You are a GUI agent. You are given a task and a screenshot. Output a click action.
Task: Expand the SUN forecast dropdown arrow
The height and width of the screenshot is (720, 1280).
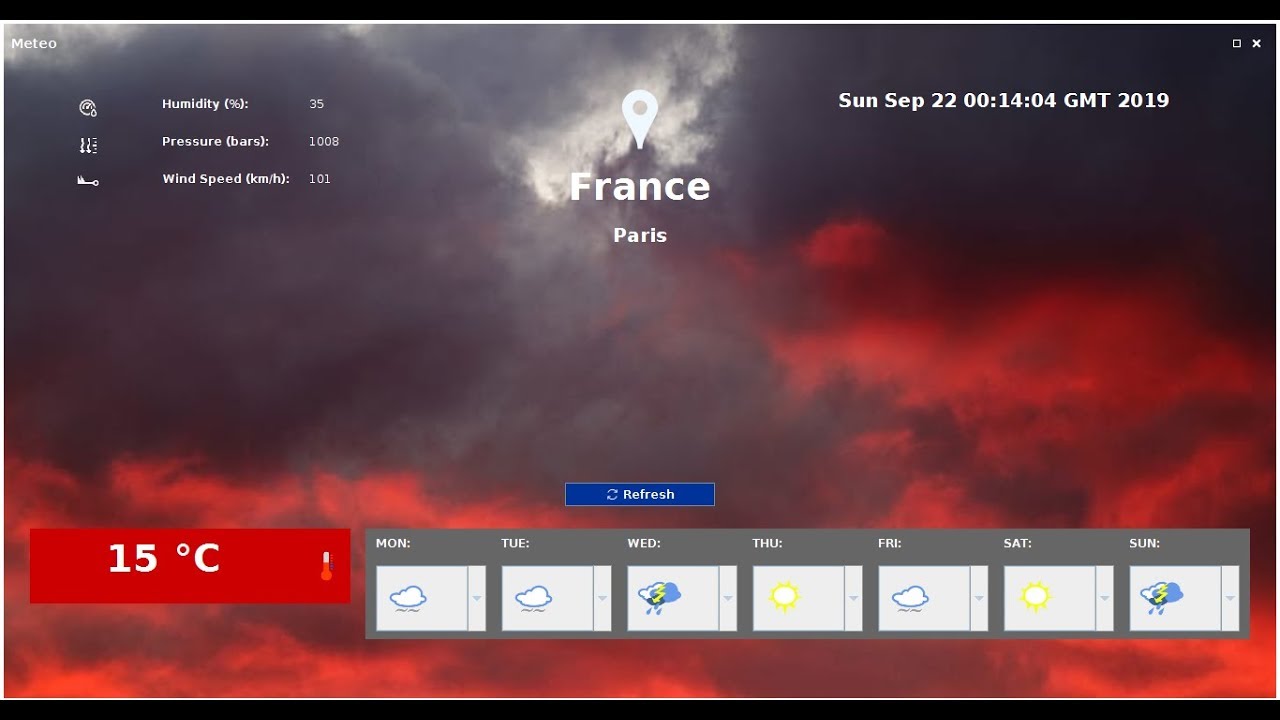pos(1230,598)
